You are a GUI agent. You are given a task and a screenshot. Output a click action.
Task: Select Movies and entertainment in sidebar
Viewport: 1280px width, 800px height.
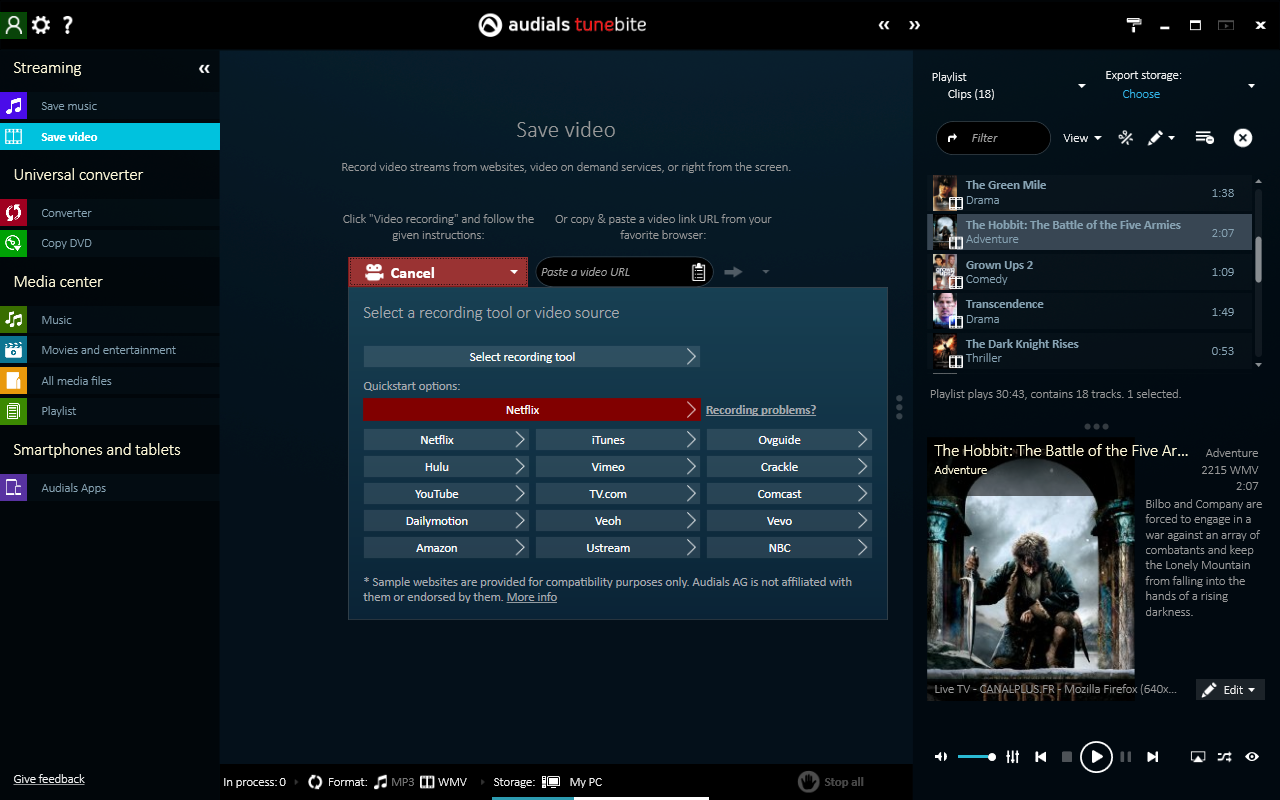tap(108, 350)
